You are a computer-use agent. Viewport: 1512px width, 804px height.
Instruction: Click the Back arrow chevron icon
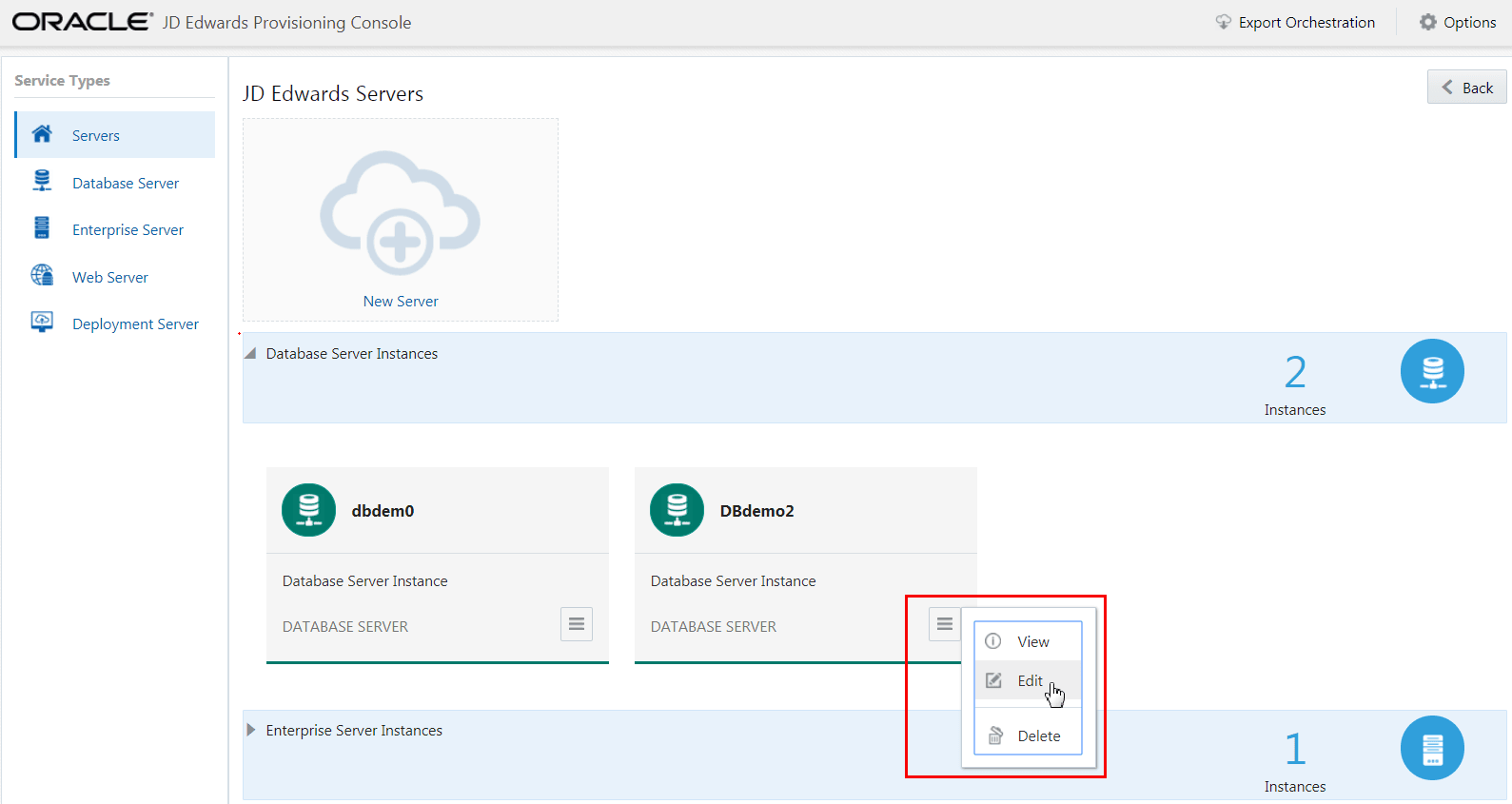tap(1447, 88)
